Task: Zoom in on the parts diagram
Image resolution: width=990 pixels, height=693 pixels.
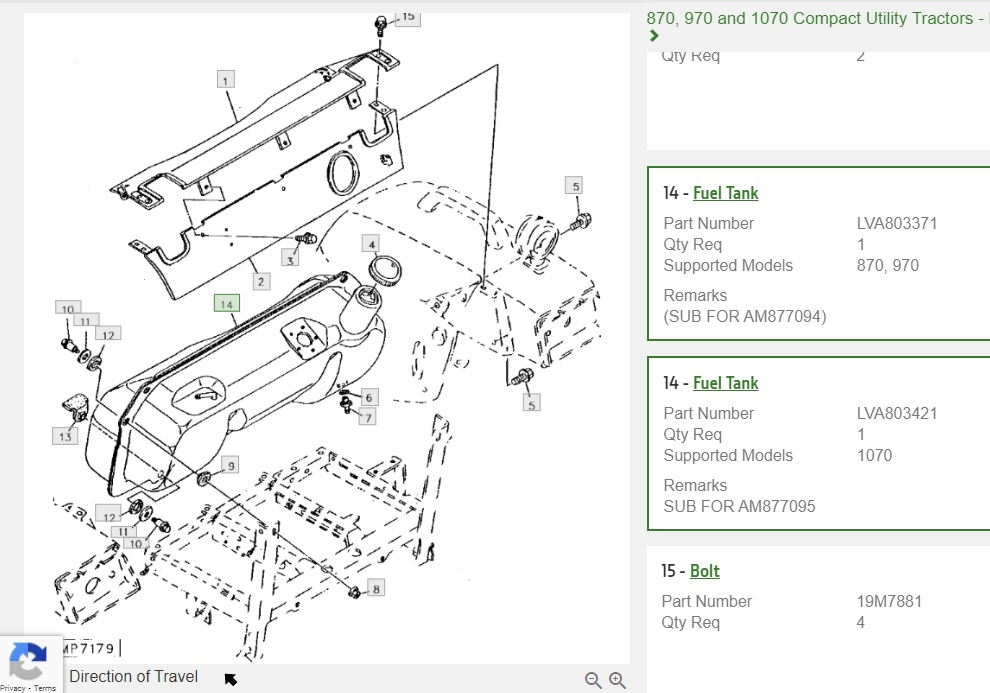Action: pyautogui.click(x=617, y=680)
